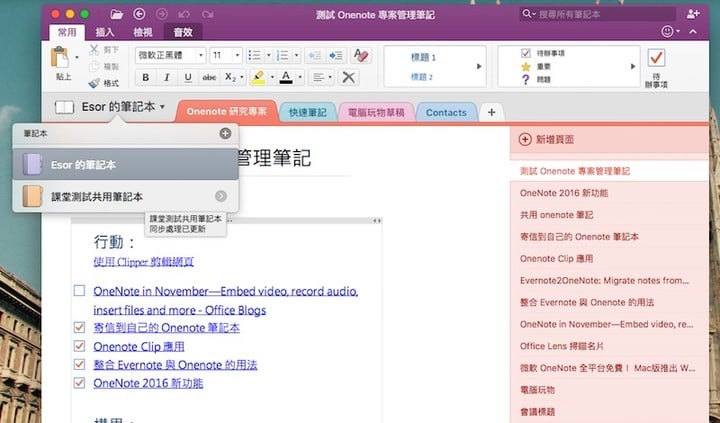Click the clear formatting eraser icon

tap(361, 55)
